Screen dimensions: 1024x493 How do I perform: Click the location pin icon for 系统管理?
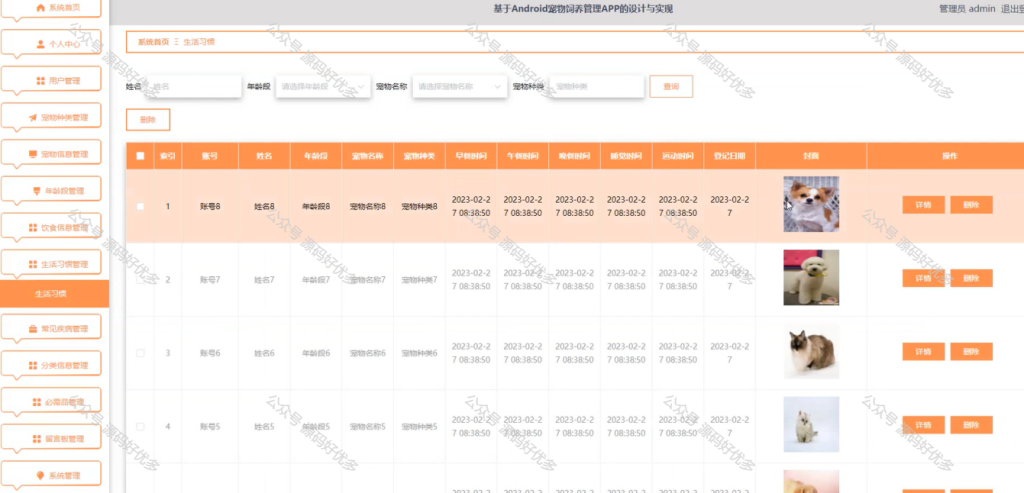(x=40, y=475)
